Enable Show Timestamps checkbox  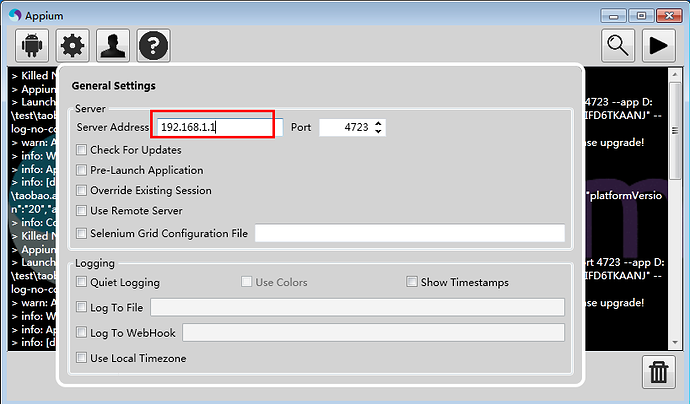click(x=412, y=282)
